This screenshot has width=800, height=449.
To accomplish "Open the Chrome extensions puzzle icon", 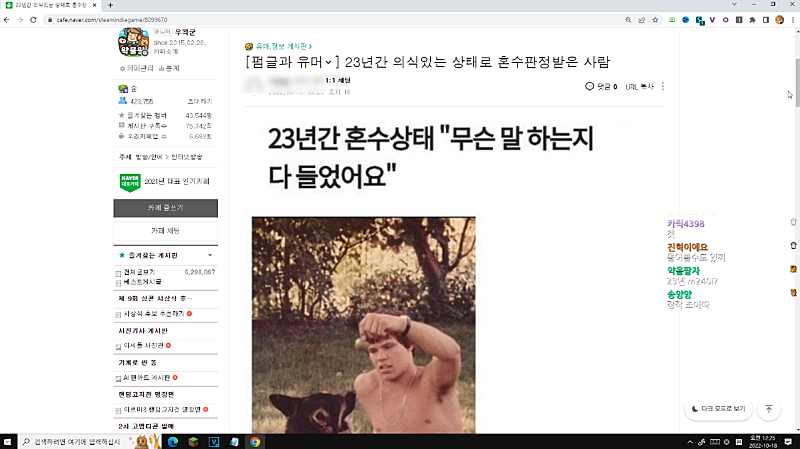I will tap(753, 20).
